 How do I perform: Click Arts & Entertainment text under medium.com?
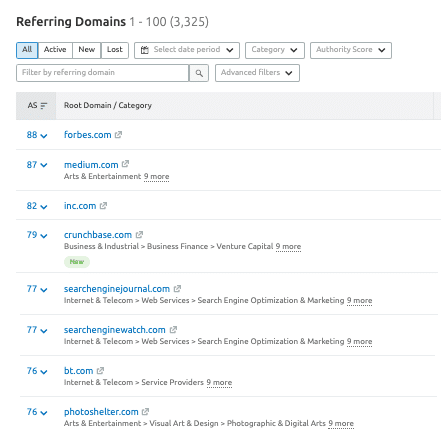103,176
